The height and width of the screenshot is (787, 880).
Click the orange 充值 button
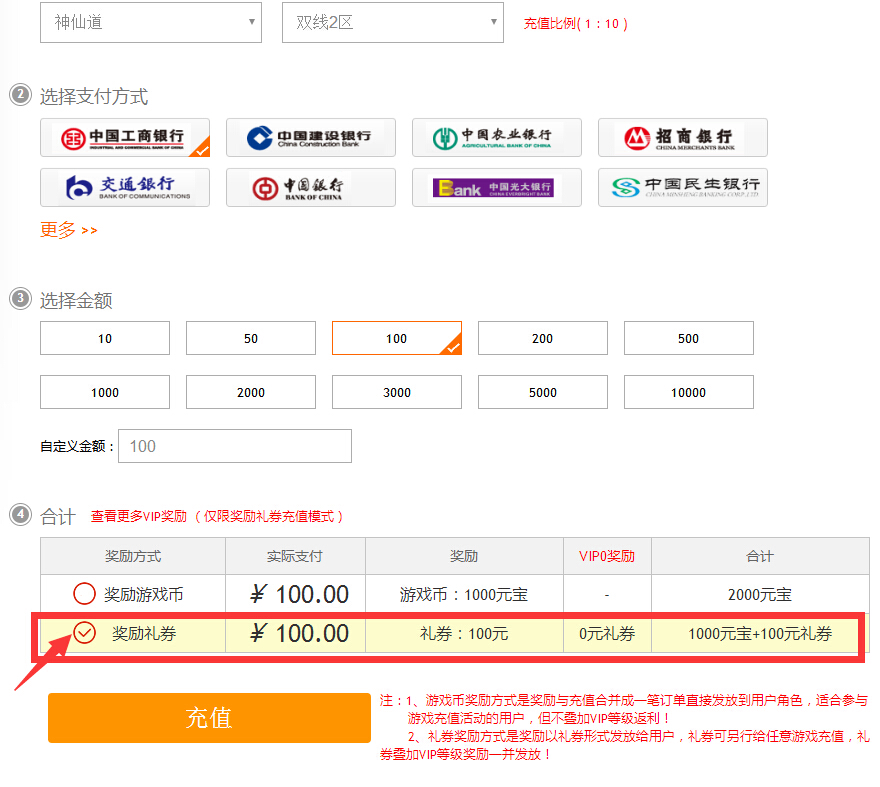(x=209, y=717)
